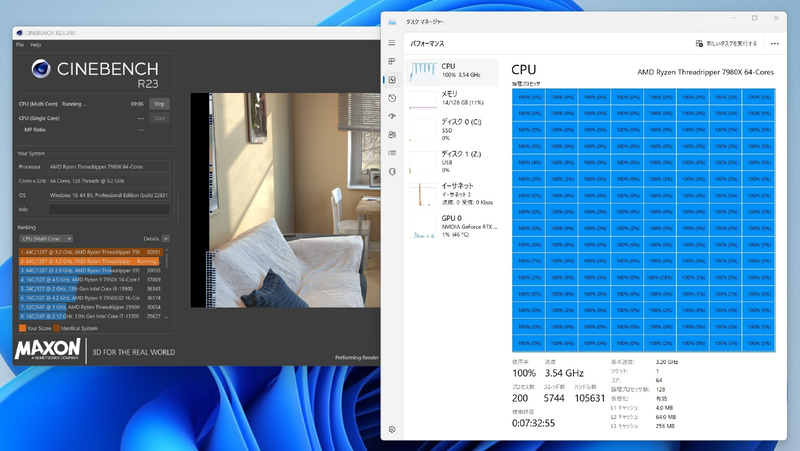Select ranking entry 2 marked Running
800x451 pixels.
tap(91, 261)
